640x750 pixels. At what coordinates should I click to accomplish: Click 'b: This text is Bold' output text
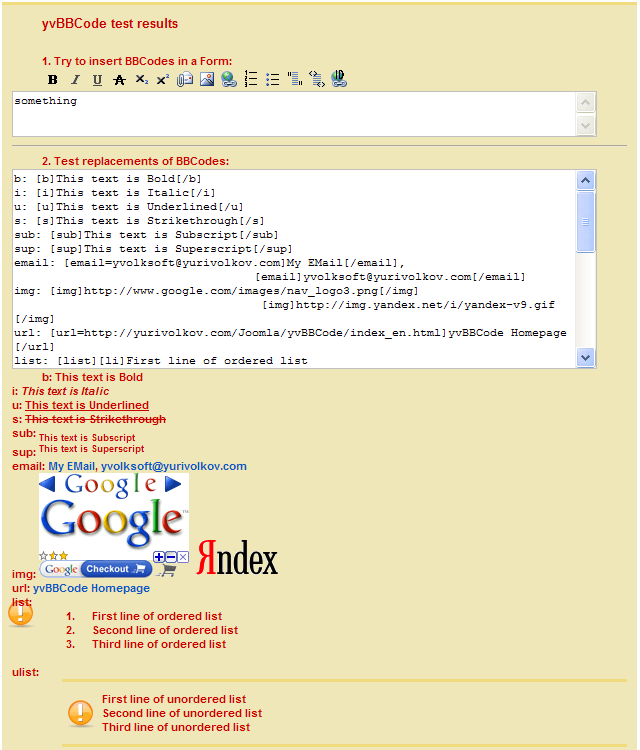click(x=92, y=377)
